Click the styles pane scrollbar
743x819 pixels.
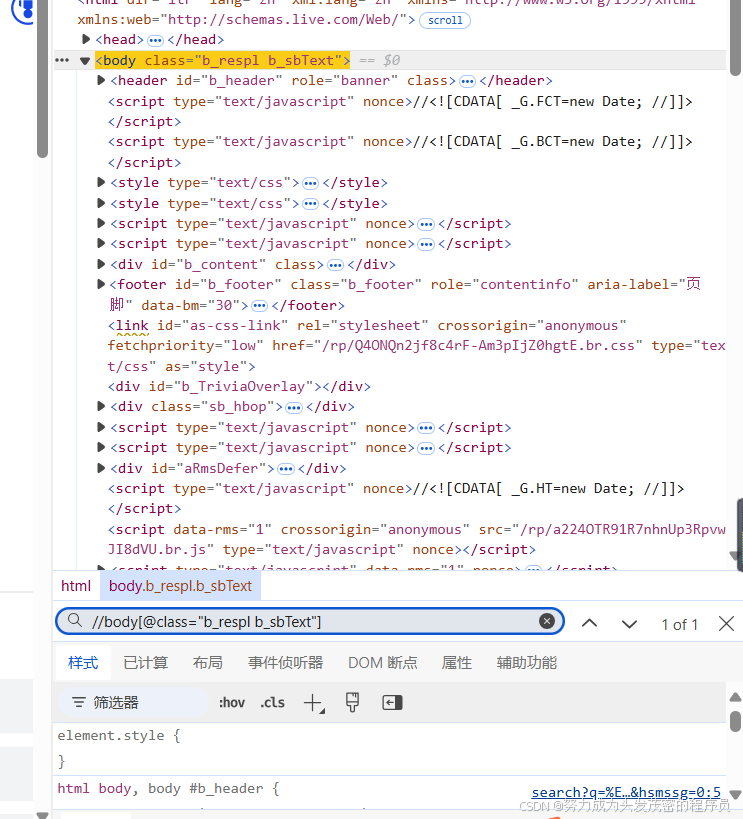tap(735, 721)
